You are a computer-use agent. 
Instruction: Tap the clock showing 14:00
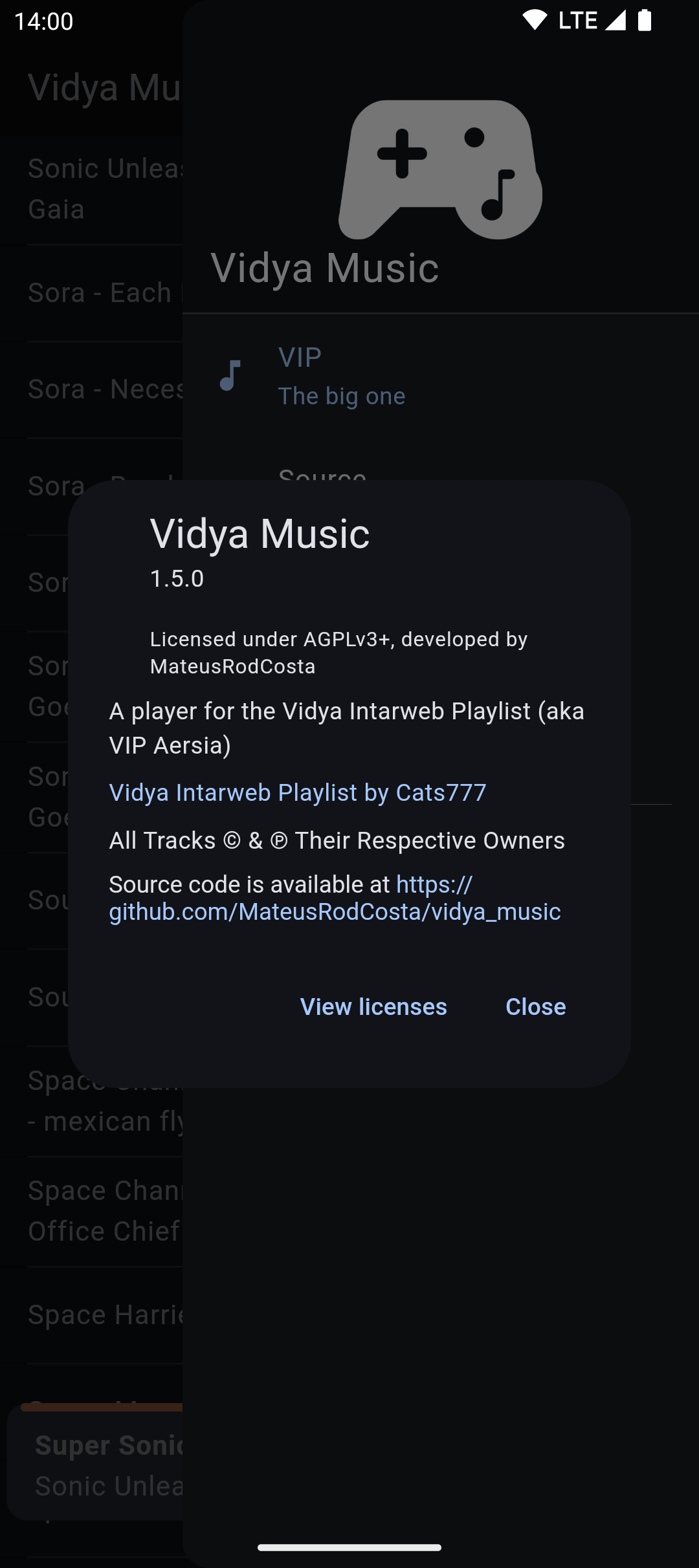44,21
